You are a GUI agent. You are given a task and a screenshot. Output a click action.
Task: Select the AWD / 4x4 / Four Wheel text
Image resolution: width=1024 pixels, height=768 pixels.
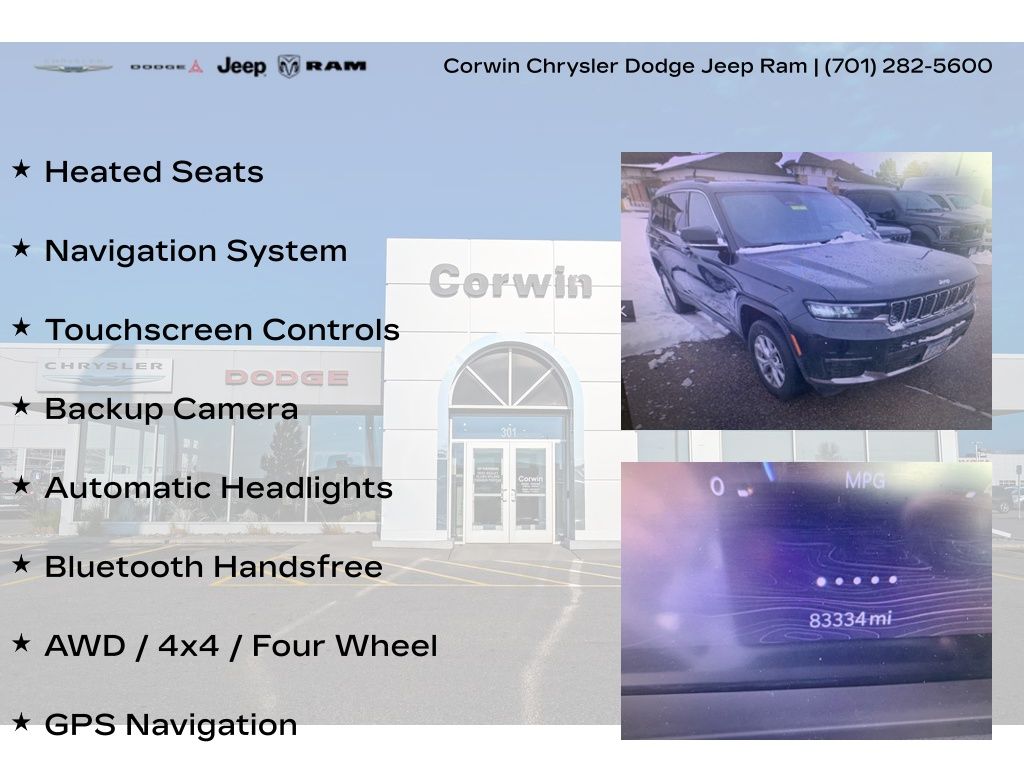(241, 646)
